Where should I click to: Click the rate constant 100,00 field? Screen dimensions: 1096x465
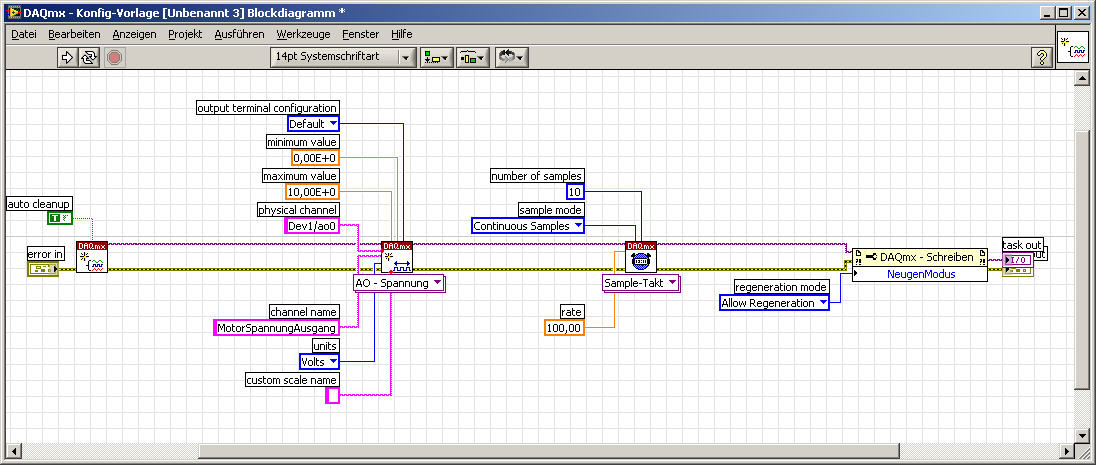point(564,327)
